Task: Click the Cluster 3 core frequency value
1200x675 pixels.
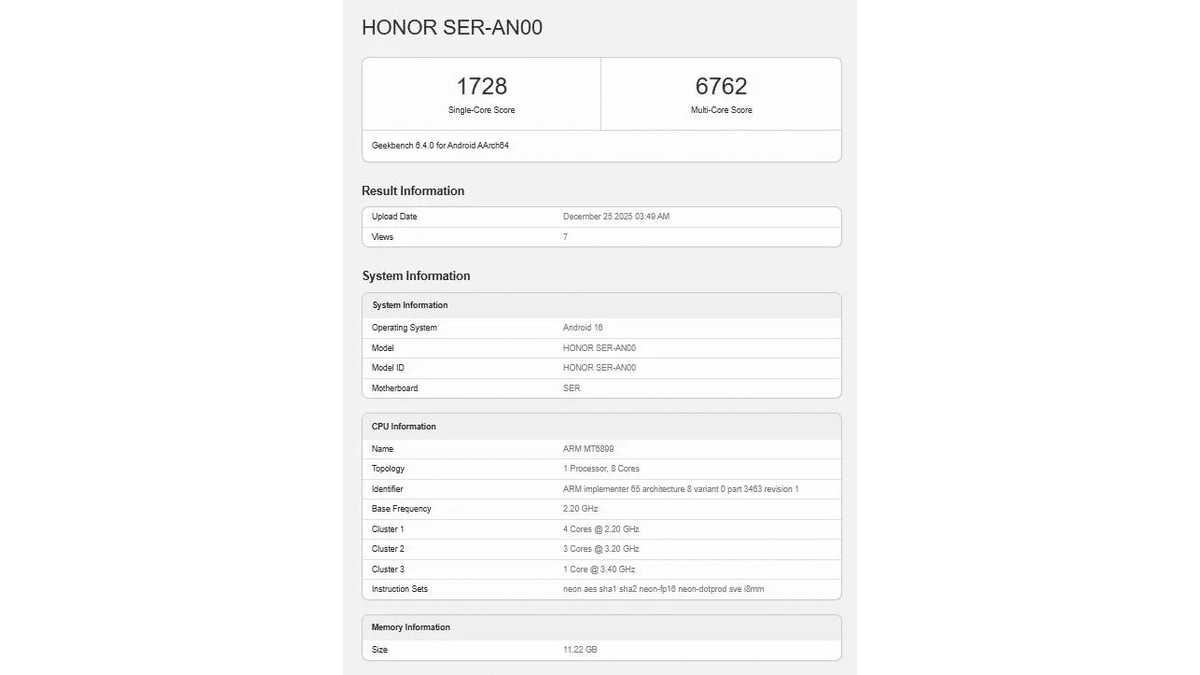Action: click(x=599, y=569)
